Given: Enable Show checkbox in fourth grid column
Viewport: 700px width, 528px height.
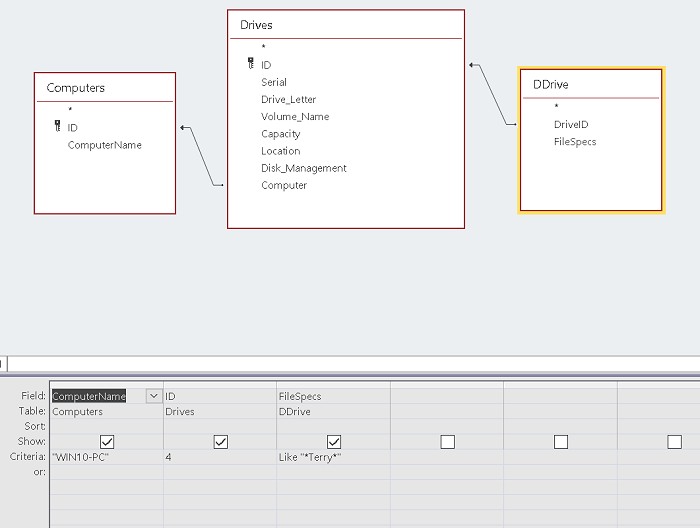Looking at the screenshot, I should click(x=447, y=441).
